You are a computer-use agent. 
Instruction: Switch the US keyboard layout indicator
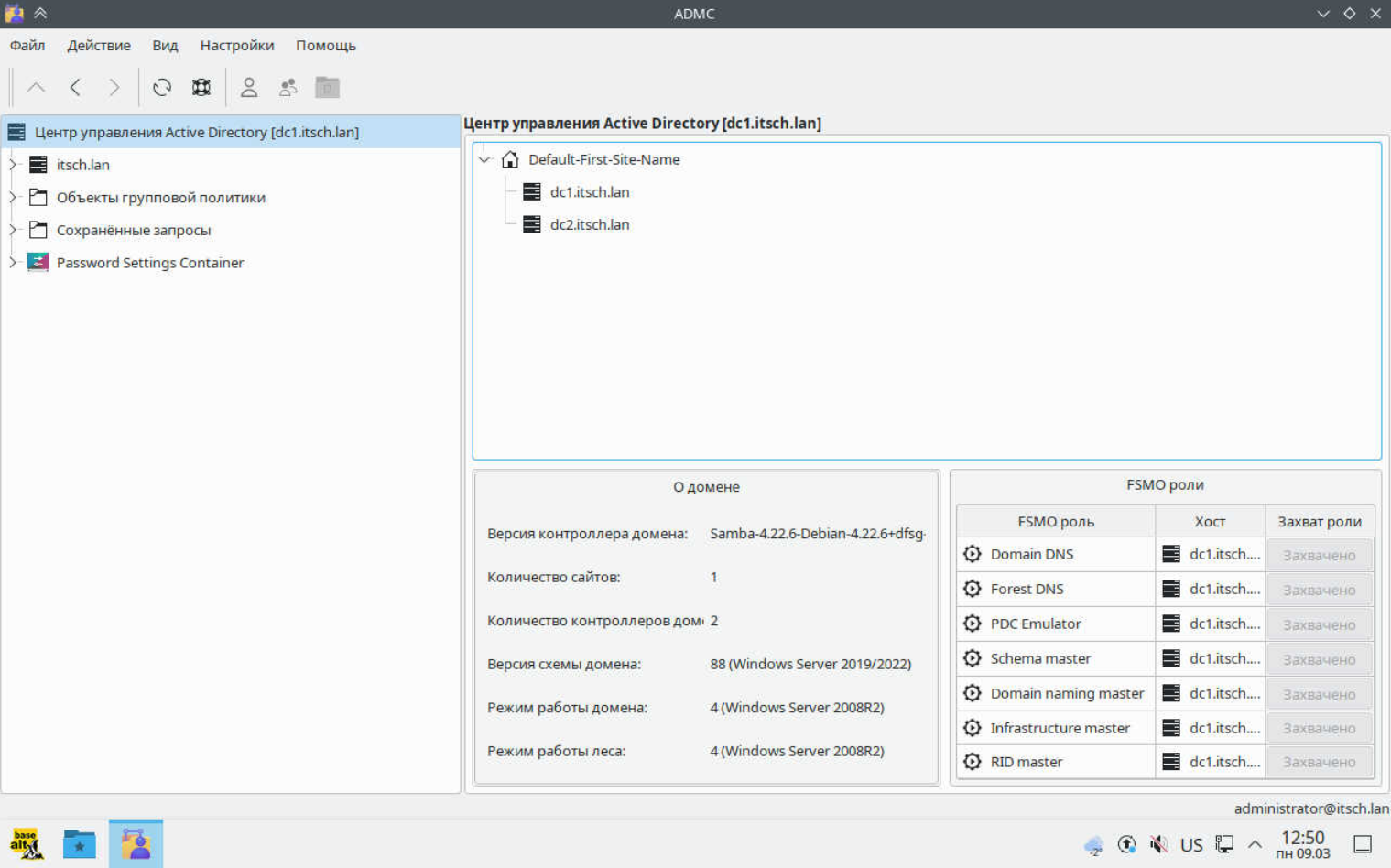[x=1190, y=844]
